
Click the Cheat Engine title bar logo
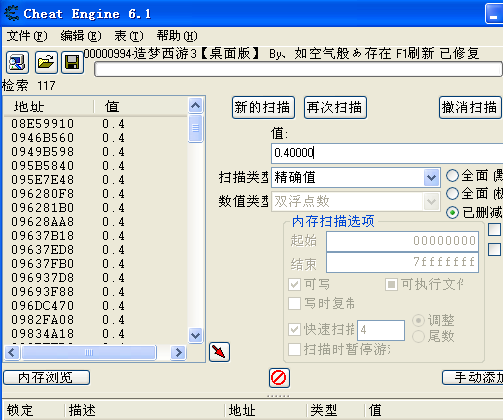(11, 13)
